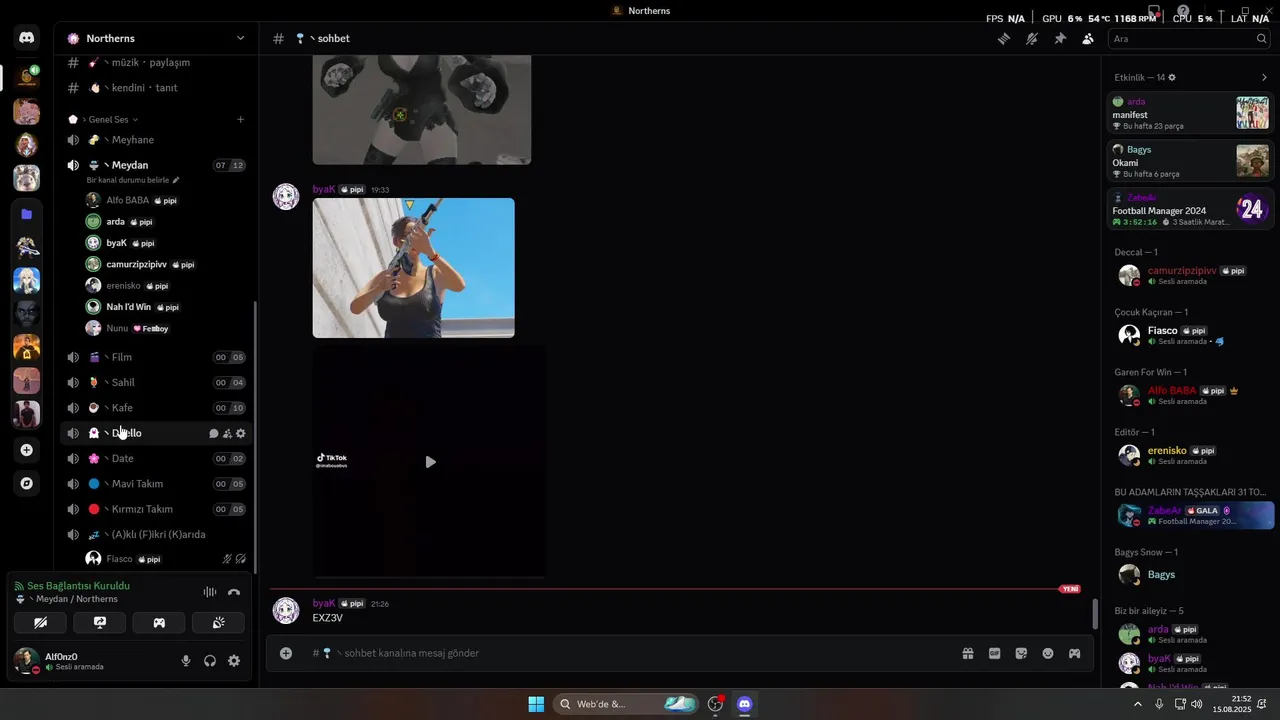1280x720 pixels.
Task: Open arda's manifest activity card
Action: (1190, 113)
